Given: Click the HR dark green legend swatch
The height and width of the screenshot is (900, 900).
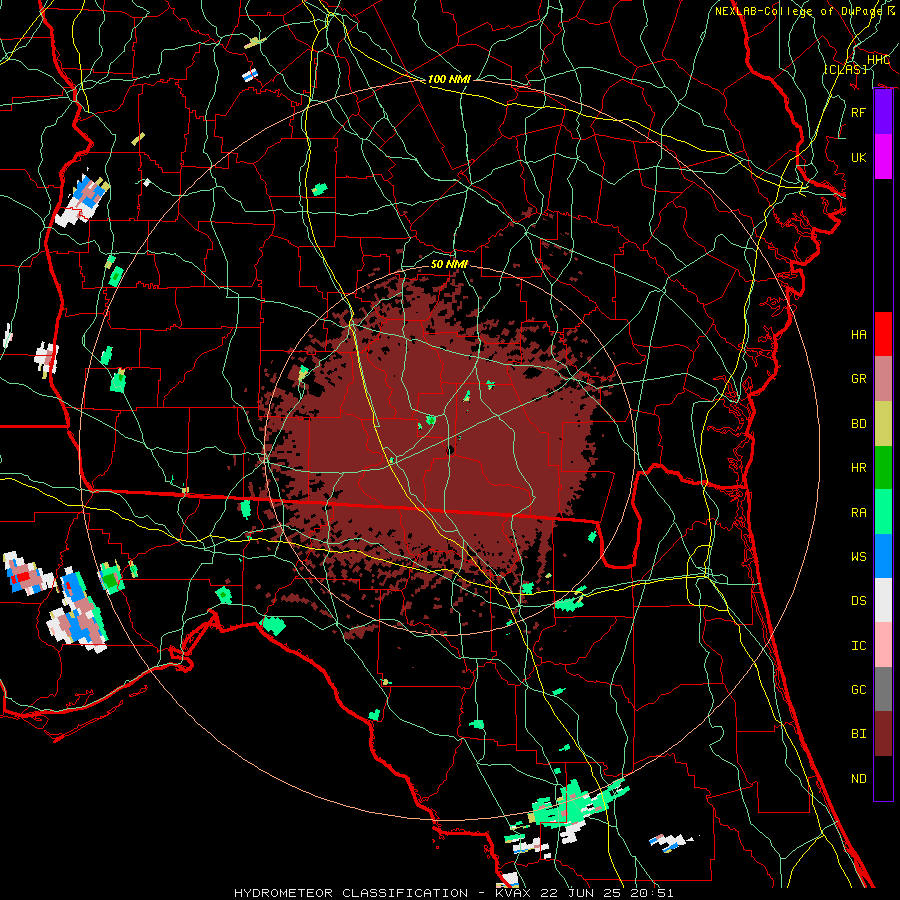Looking at the screenshot, I should coord(883,467).
